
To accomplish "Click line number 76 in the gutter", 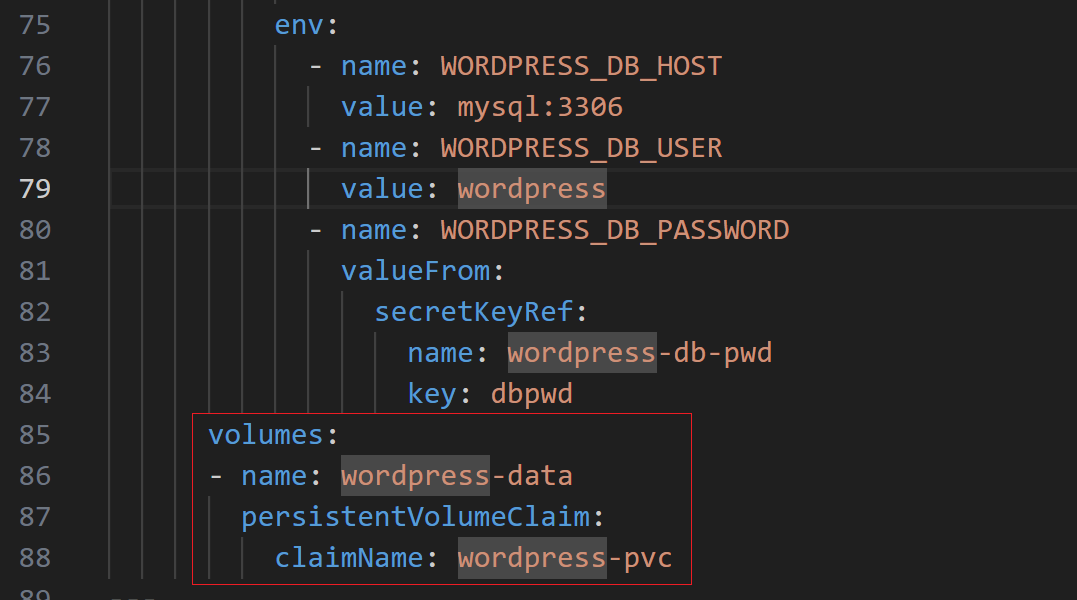I will [x=35, y=67].
